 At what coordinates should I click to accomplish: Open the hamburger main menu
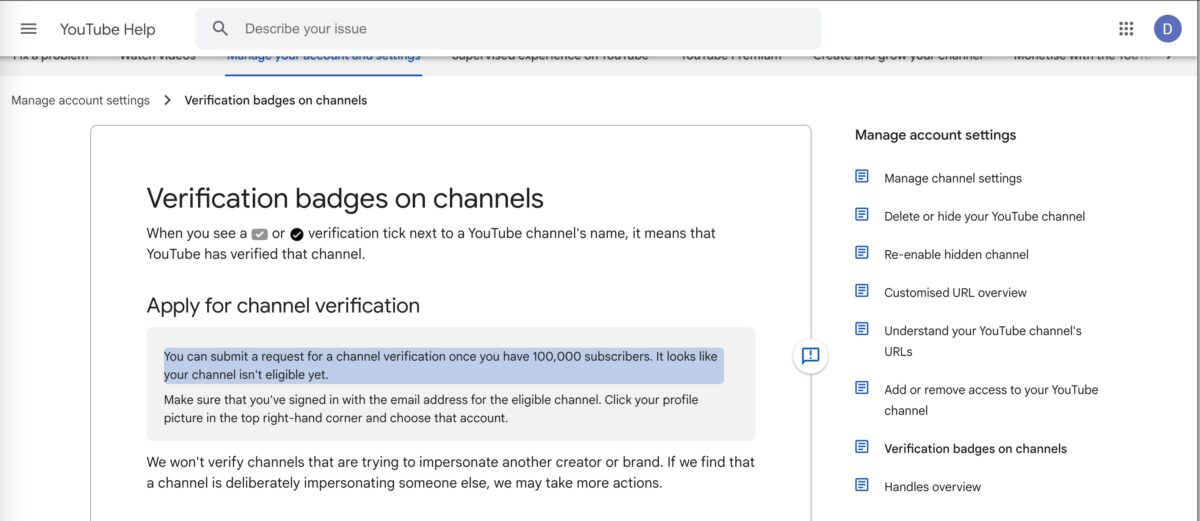click(x=28, y=29)
